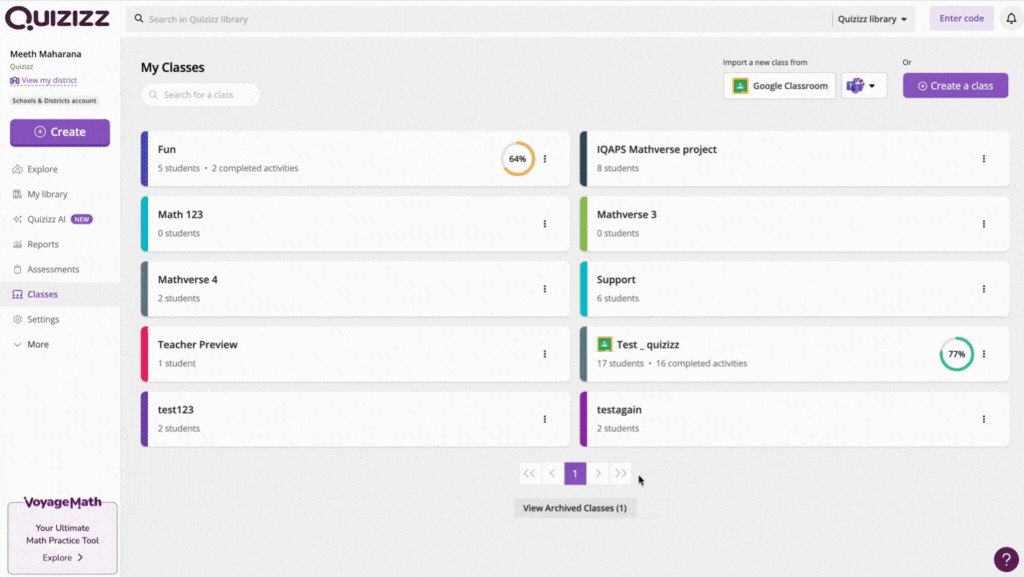The height and width of the screenshot is (577, 1024).
Task: Open the notifications bell icon
Action: [x=1011, y=19]
